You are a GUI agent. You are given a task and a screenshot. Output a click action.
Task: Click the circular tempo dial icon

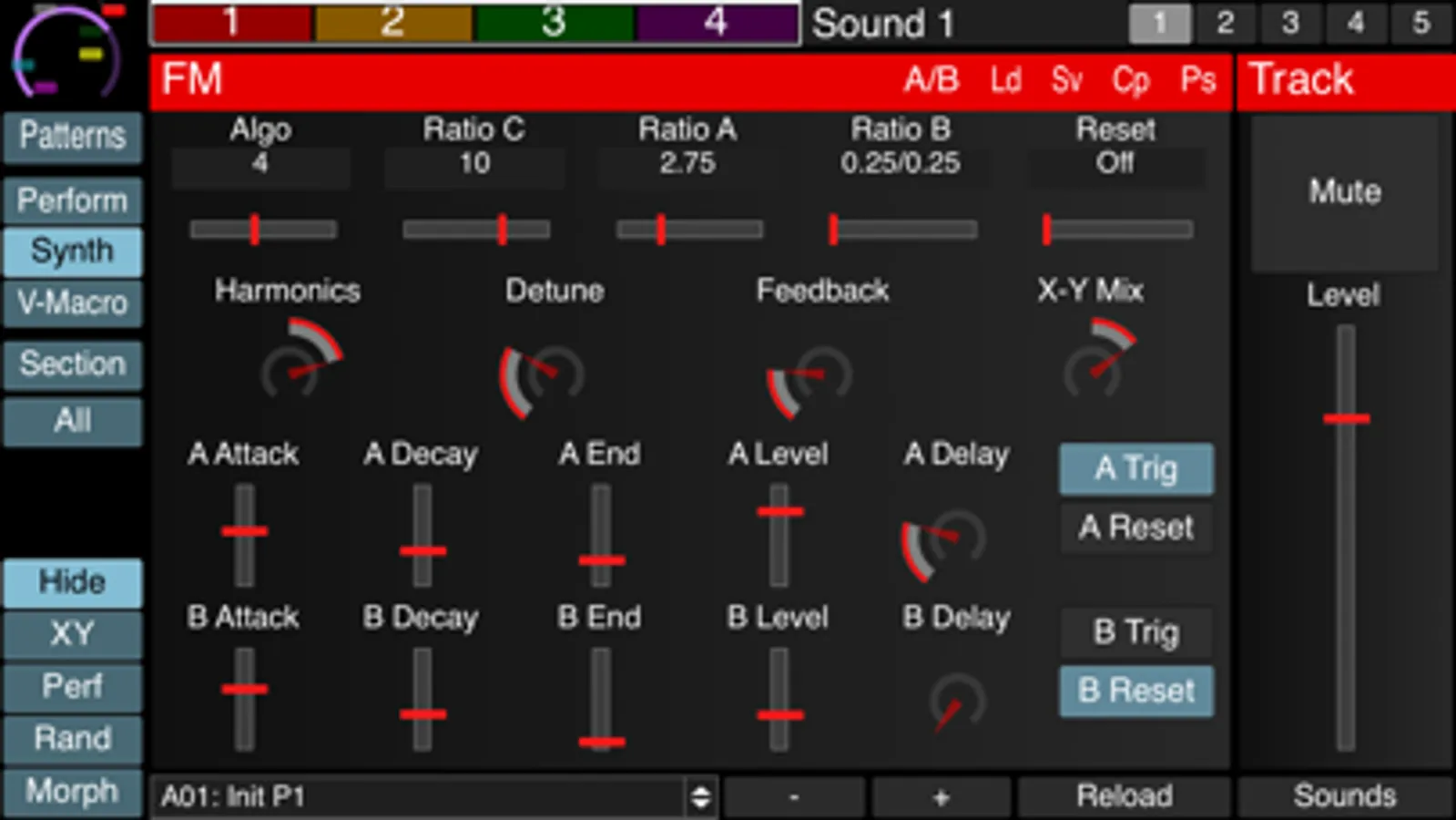(67, 51)
